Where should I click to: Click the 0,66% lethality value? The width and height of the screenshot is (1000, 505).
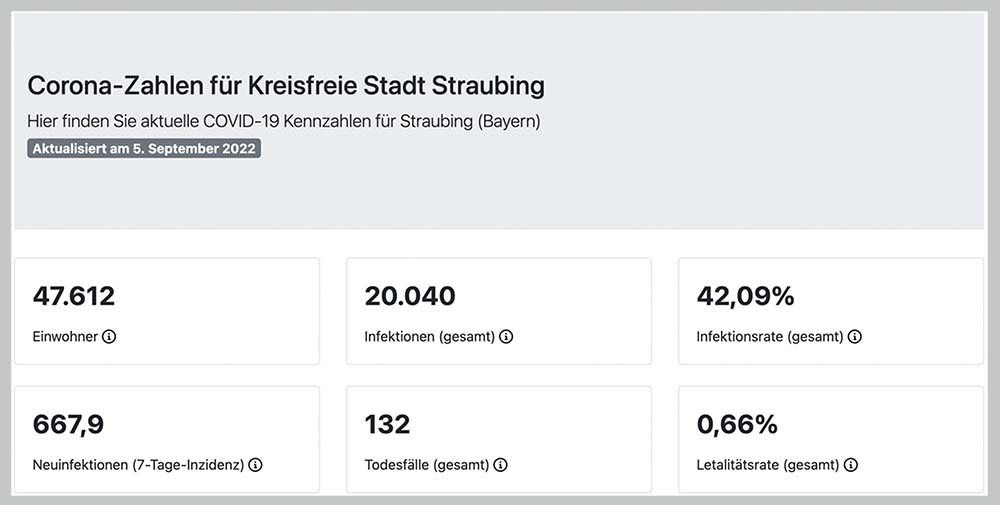tap(737, 425)
